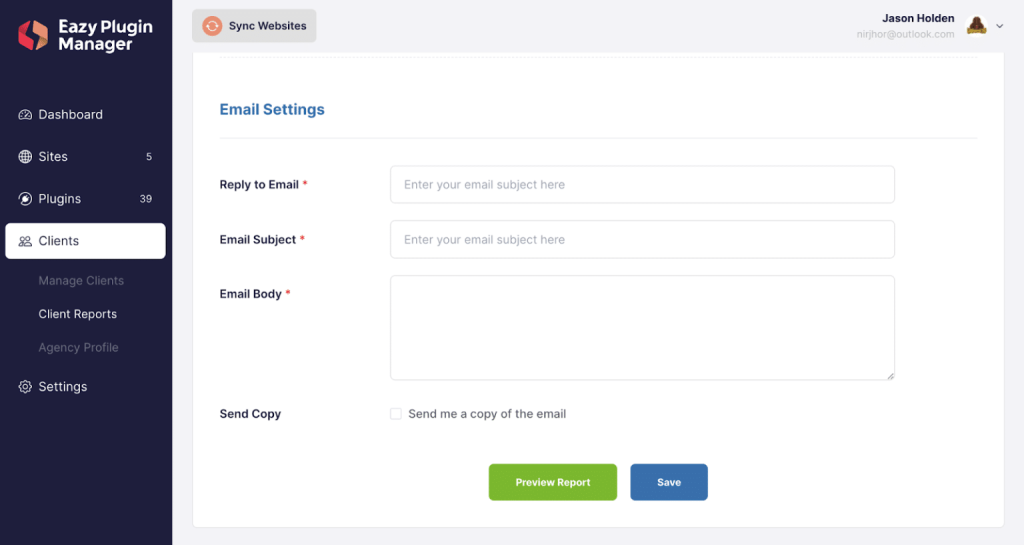Screen dimensions: 1024x545
Task: Click the Eazy Plugin Manager logo icon
Action: click(x=33, y=35)
